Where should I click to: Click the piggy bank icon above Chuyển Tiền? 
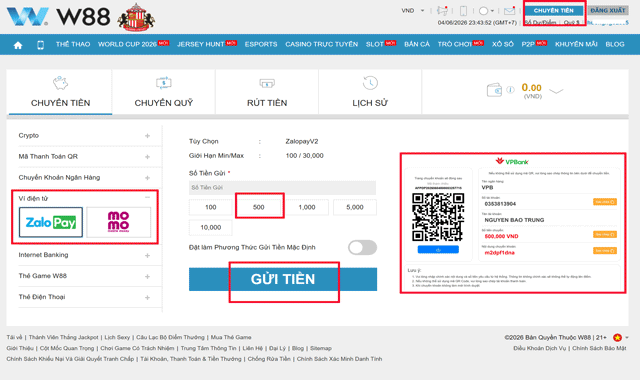pos(60,83)
